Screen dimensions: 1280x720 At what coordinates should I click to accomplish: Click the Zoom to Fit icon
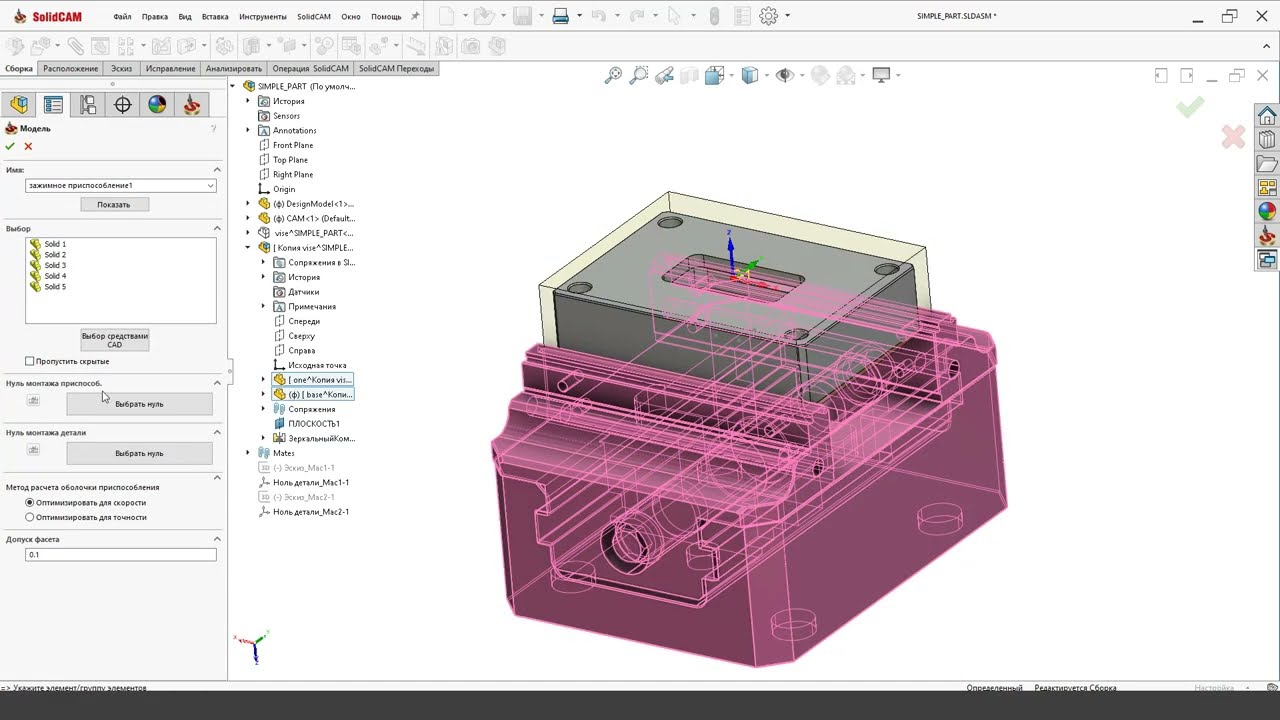pyautogui.click(x=614, y=76)
